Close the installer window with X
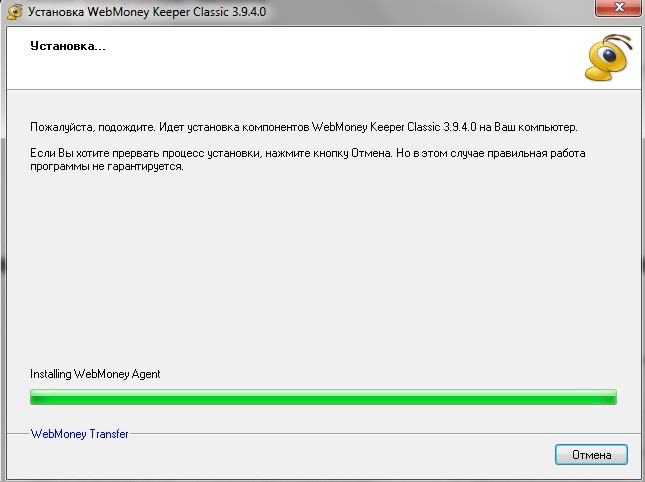Image resolution: width=645 pixels, height=482 pixels. (618, 7)
